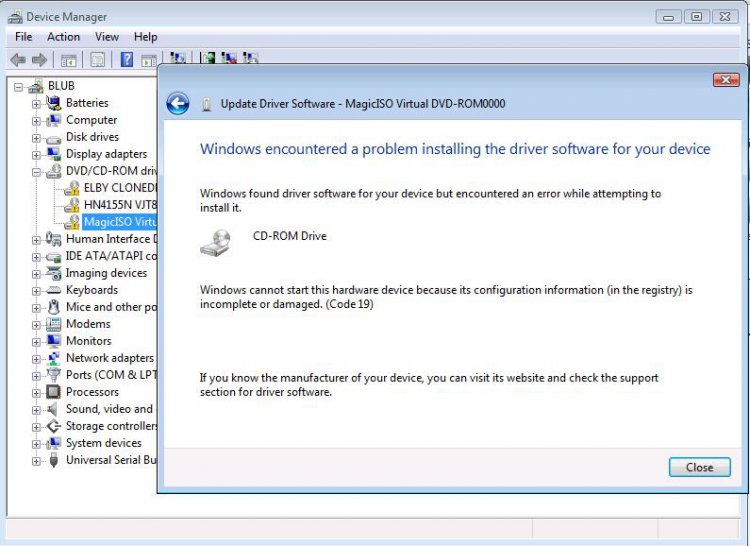Viewport: 750px width, 546px height.
Task: Click the Processors chip icon
Action: 54,392
